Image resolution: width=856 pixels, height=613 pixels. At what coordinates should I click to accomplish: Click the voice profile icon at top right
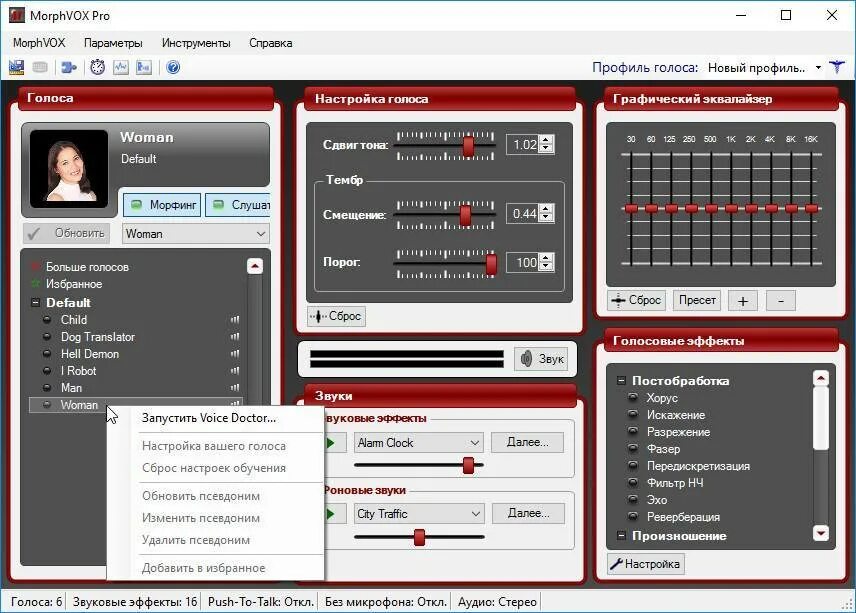pyautogui.click(x=836, y=68)
